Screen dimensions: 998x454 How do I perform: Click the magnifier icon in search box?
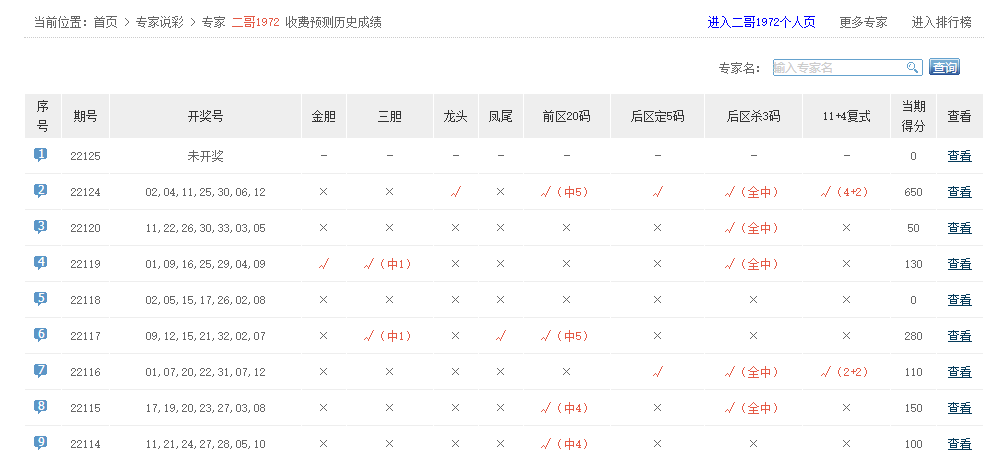[912, 68]
